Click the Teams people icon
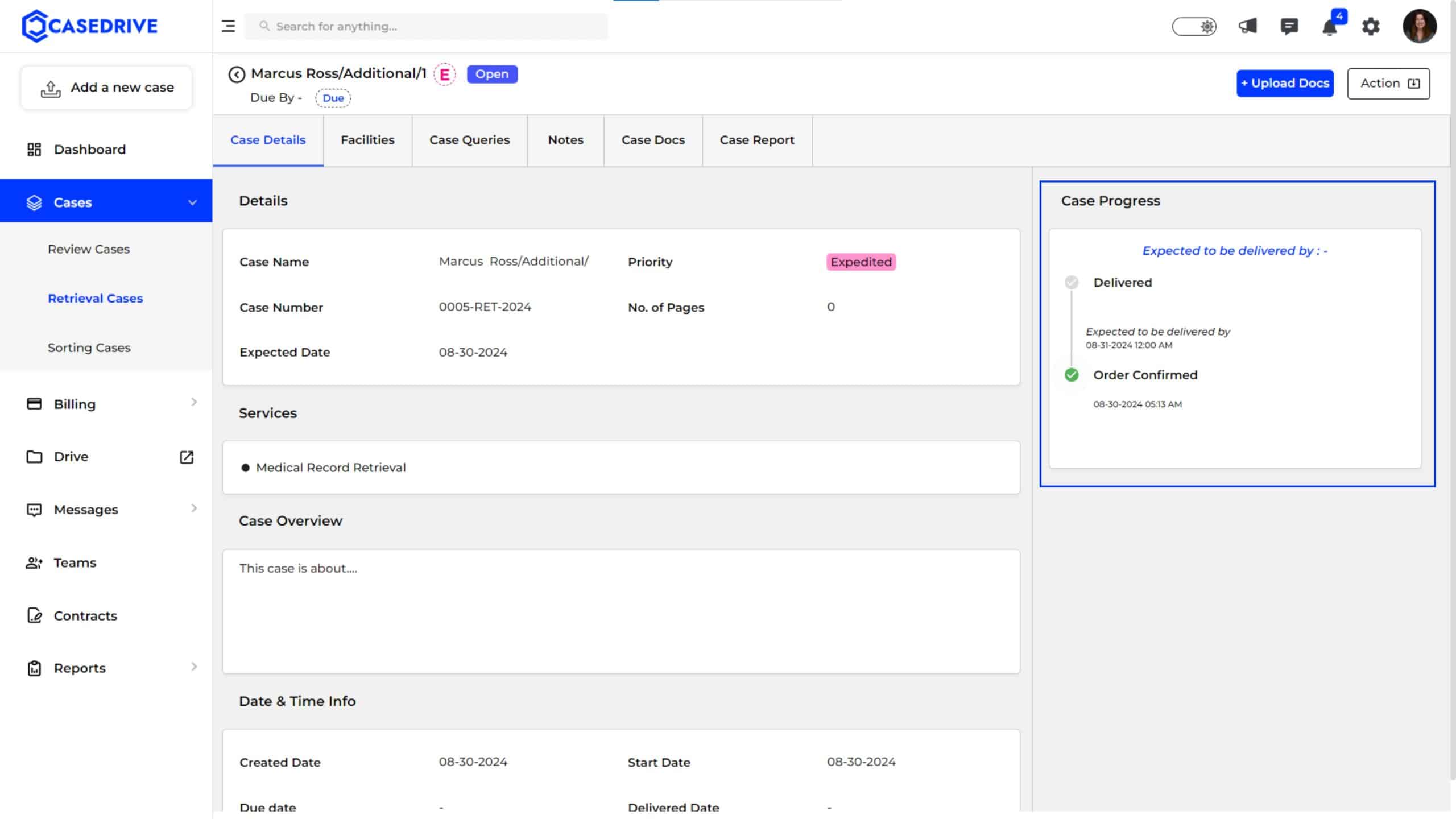Screen dimensions: 1456x819 [x=34, y=563]
